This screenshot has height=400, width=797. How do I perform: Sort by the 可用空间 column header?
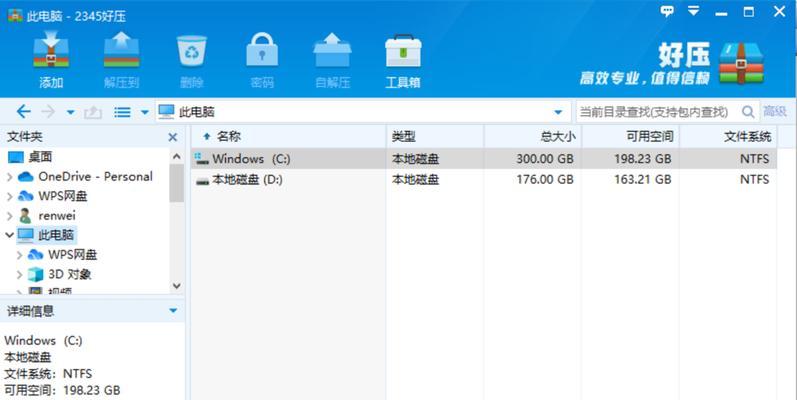click(630, 136)
